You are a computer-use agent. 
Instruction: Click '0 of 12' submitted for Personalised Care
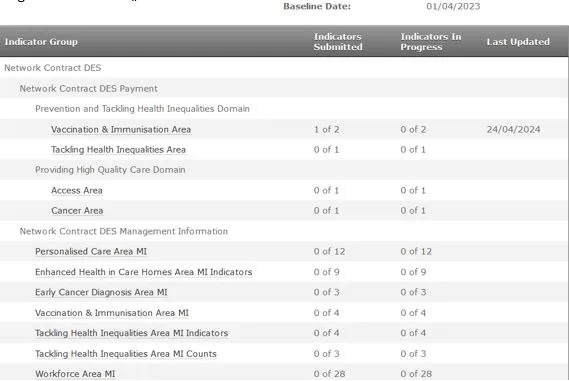pyautogui.click(x=329, y=251)
